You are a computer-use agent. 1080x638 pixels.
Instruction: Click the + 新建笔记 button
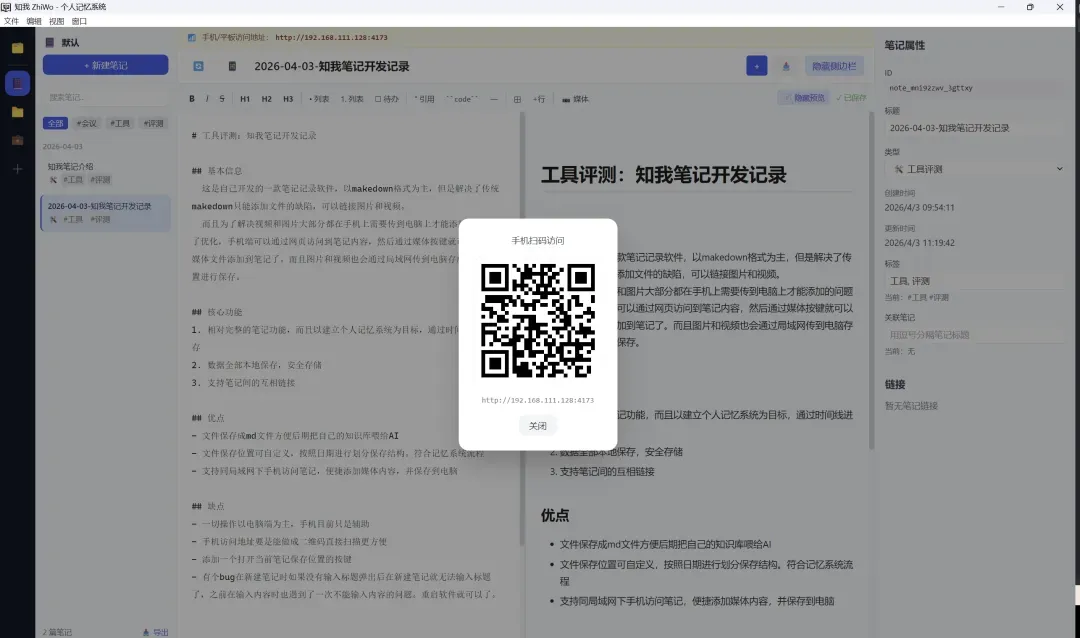[105, 65]
